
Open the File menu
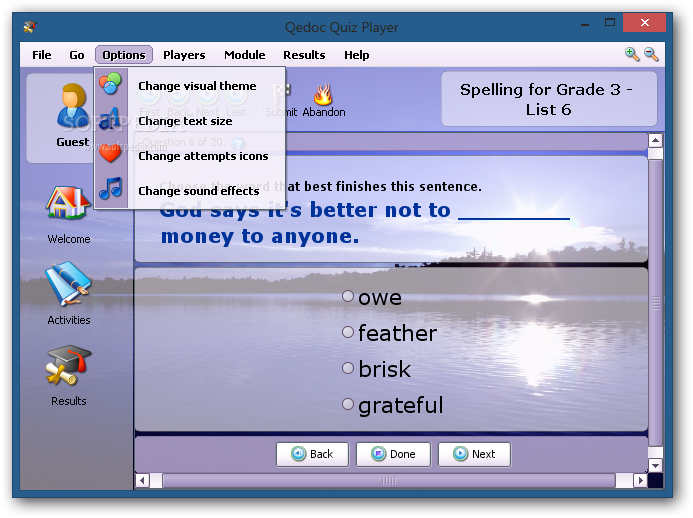click(42, 55)
